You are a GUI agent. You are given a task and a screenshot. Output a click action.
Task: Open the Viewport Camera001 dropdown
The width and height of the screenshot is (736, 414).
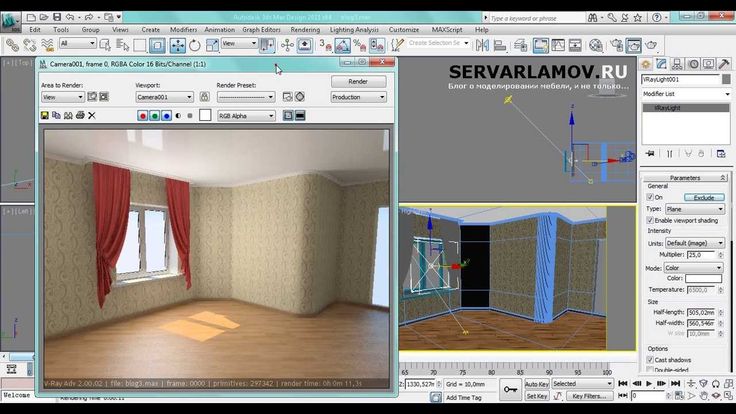164,97
